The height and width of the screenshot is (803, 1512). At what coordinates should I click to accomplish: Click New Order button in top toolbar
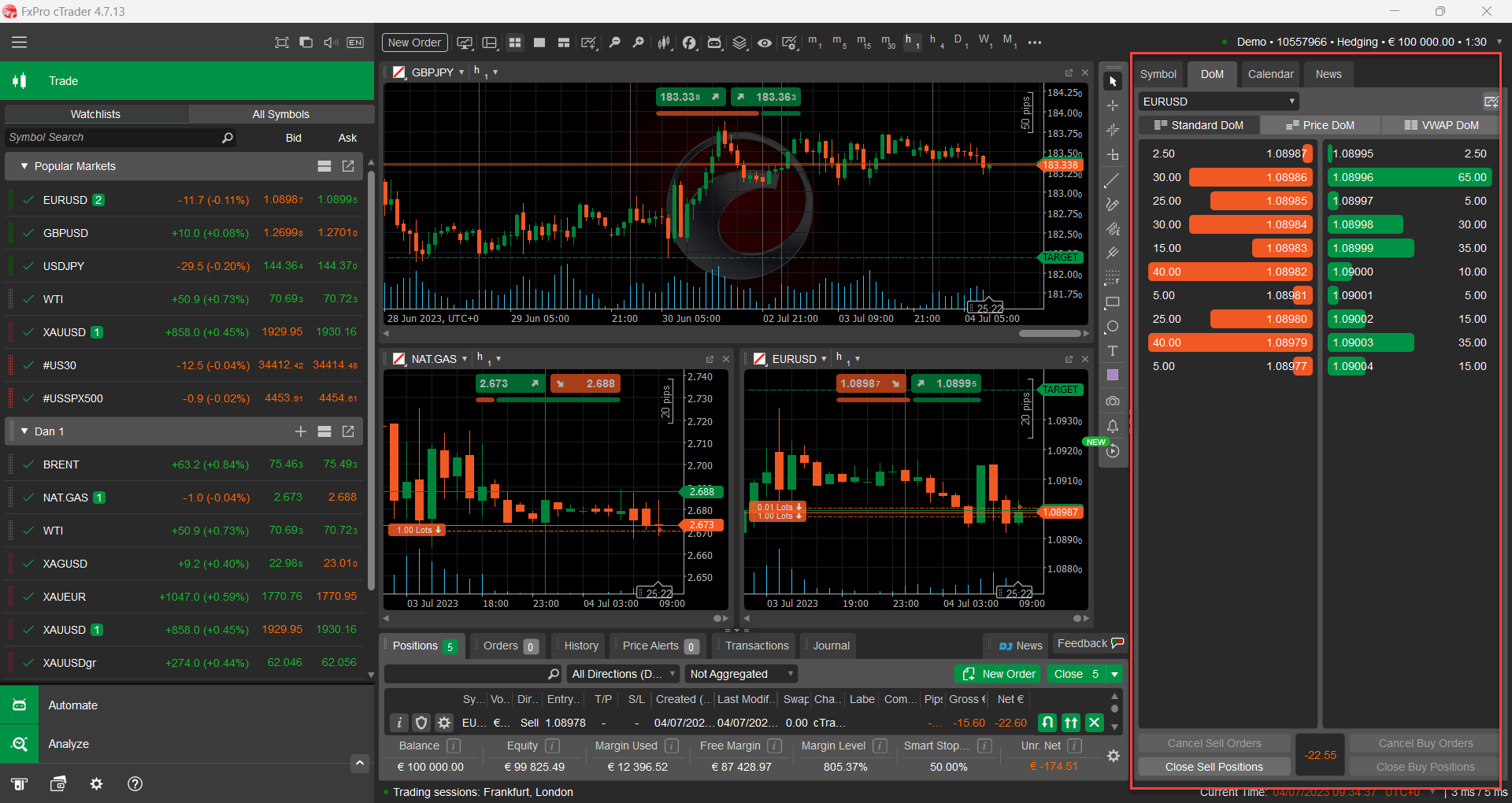pyautogui.click(x=414, y=43)
